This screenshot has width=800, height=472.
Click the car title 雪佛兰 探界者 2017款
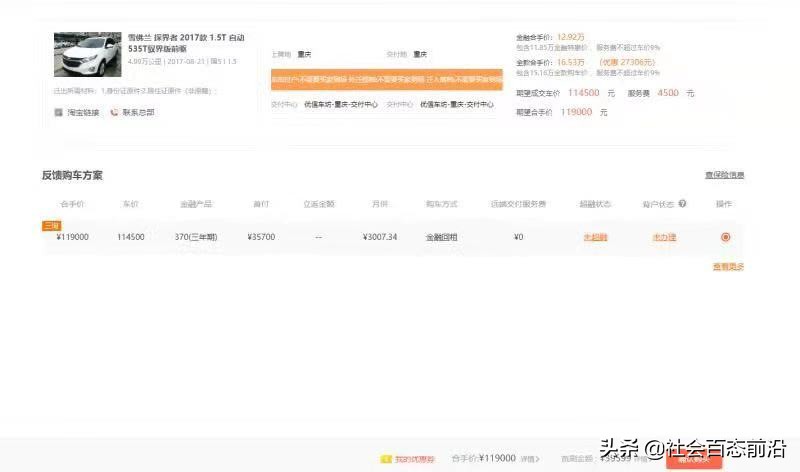pyautogui.click(x=186, y=43)
